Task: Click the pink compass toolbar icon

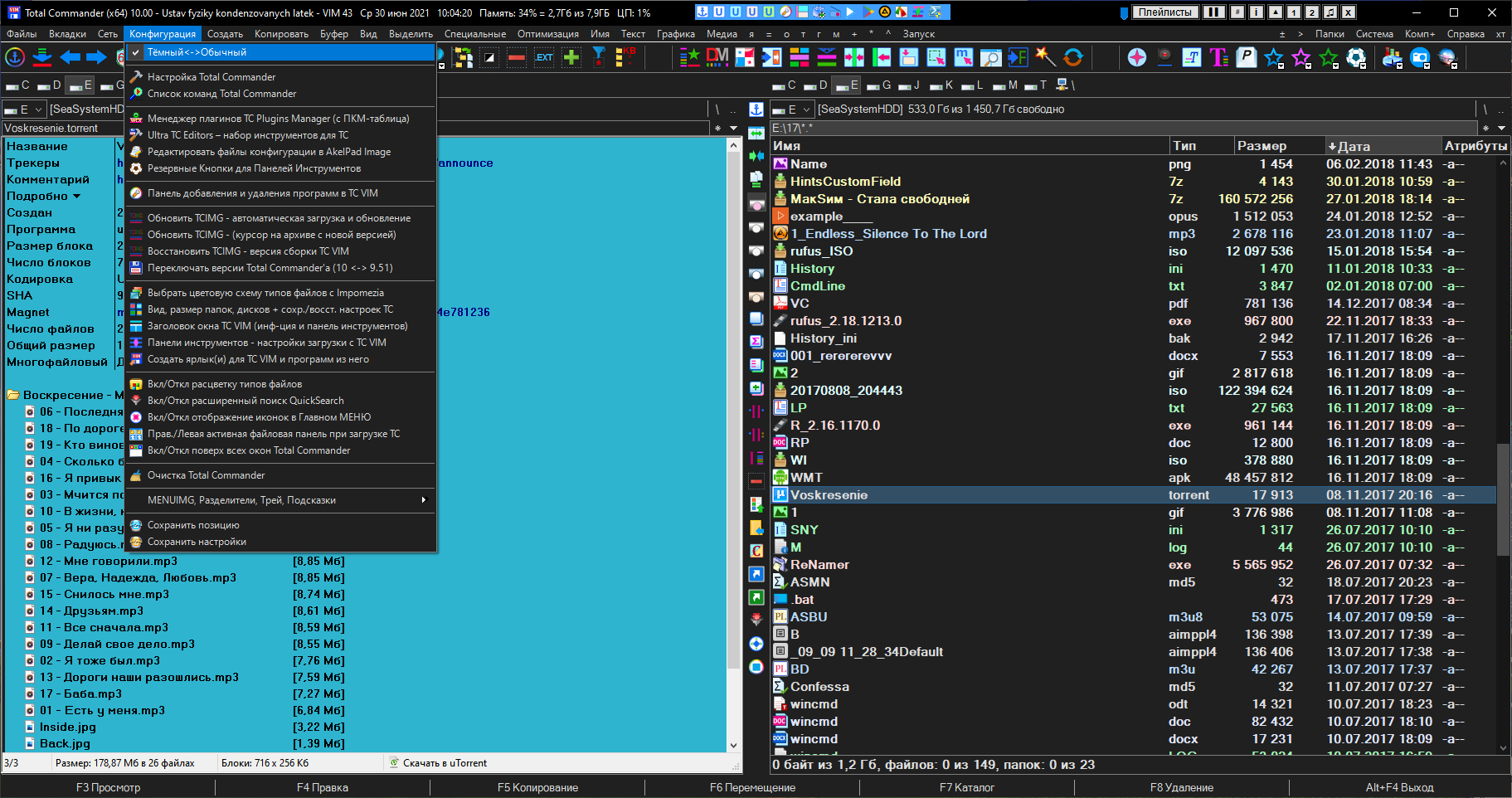Action: tap(1137, 57)
